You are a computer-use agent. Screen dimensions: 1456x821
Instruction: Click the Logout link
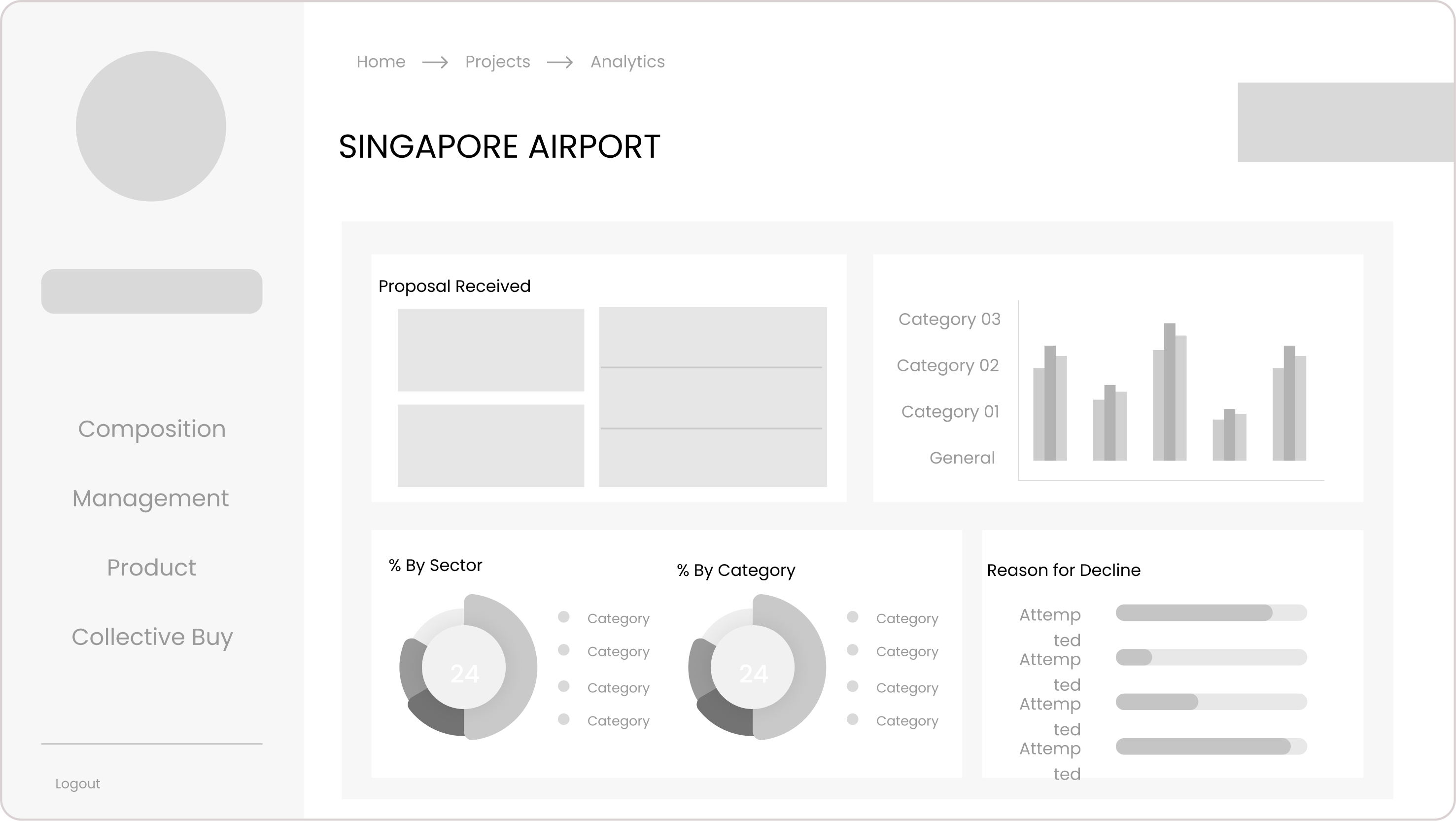(x=77, y=784)
